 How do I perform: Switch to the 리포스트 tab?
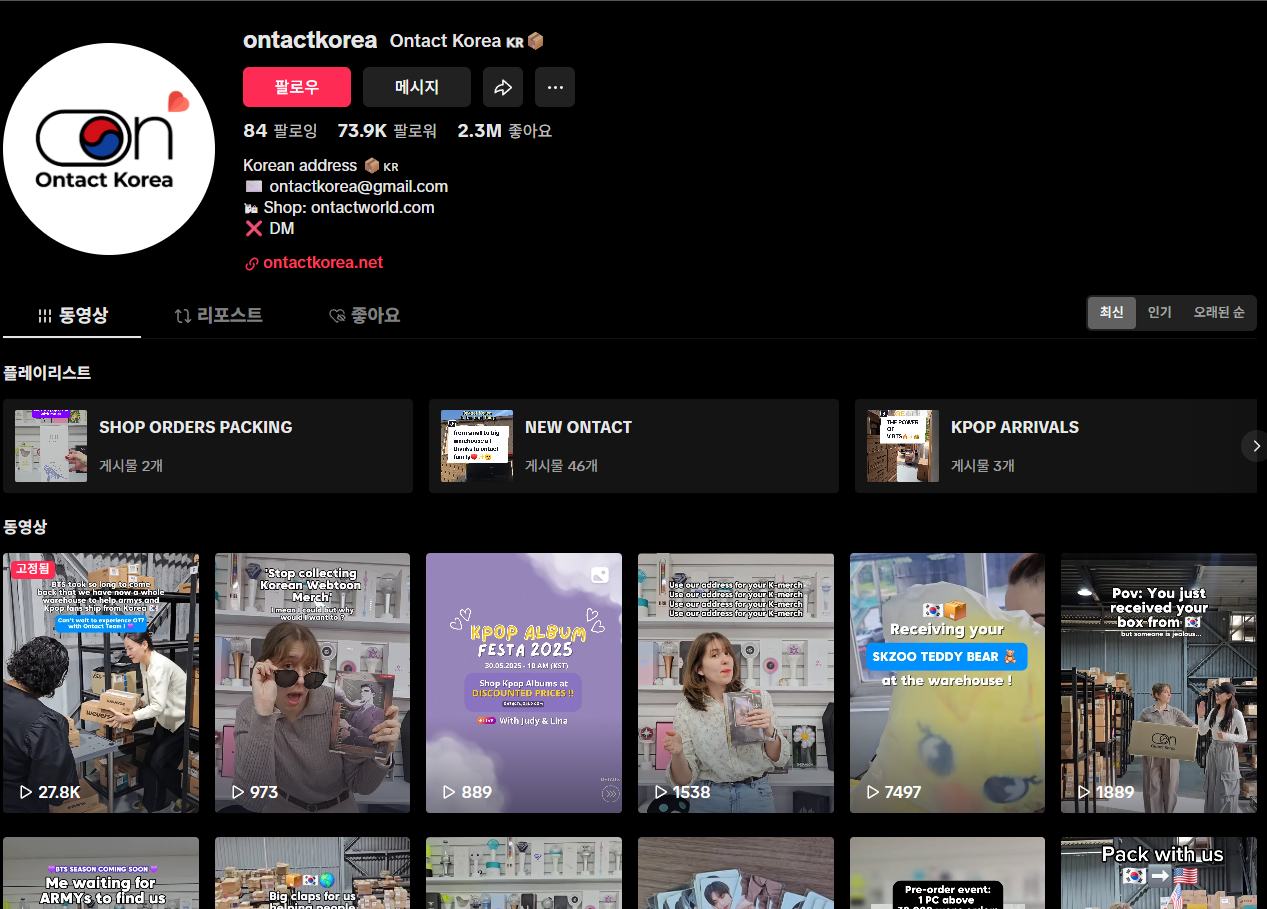tap(219, 316)
